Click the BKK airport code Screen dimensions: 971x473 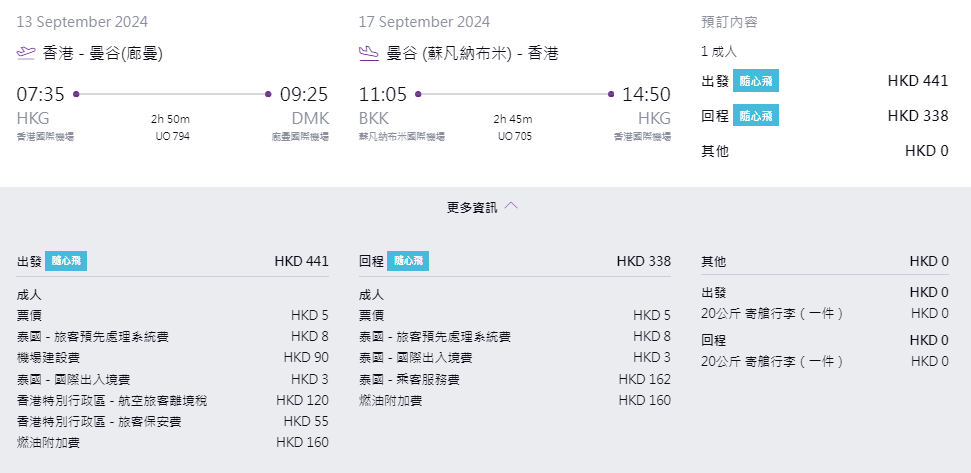point(373,118)
